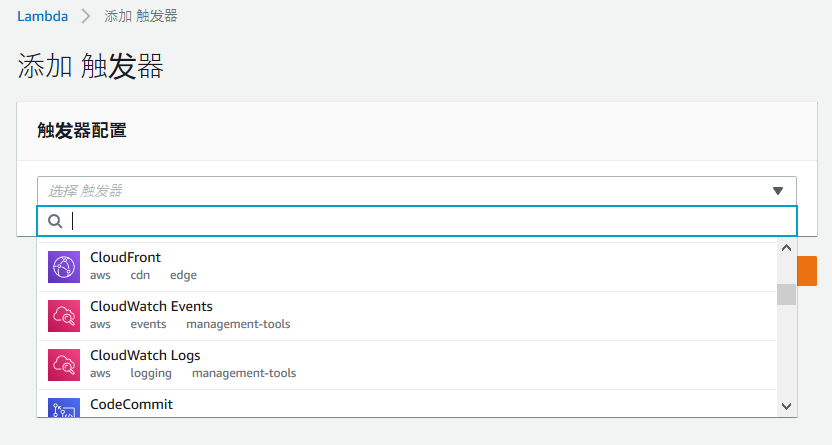Click the 触发器配置 section header
The height and width of the screenshot is (445, 832).
point(82,130)
